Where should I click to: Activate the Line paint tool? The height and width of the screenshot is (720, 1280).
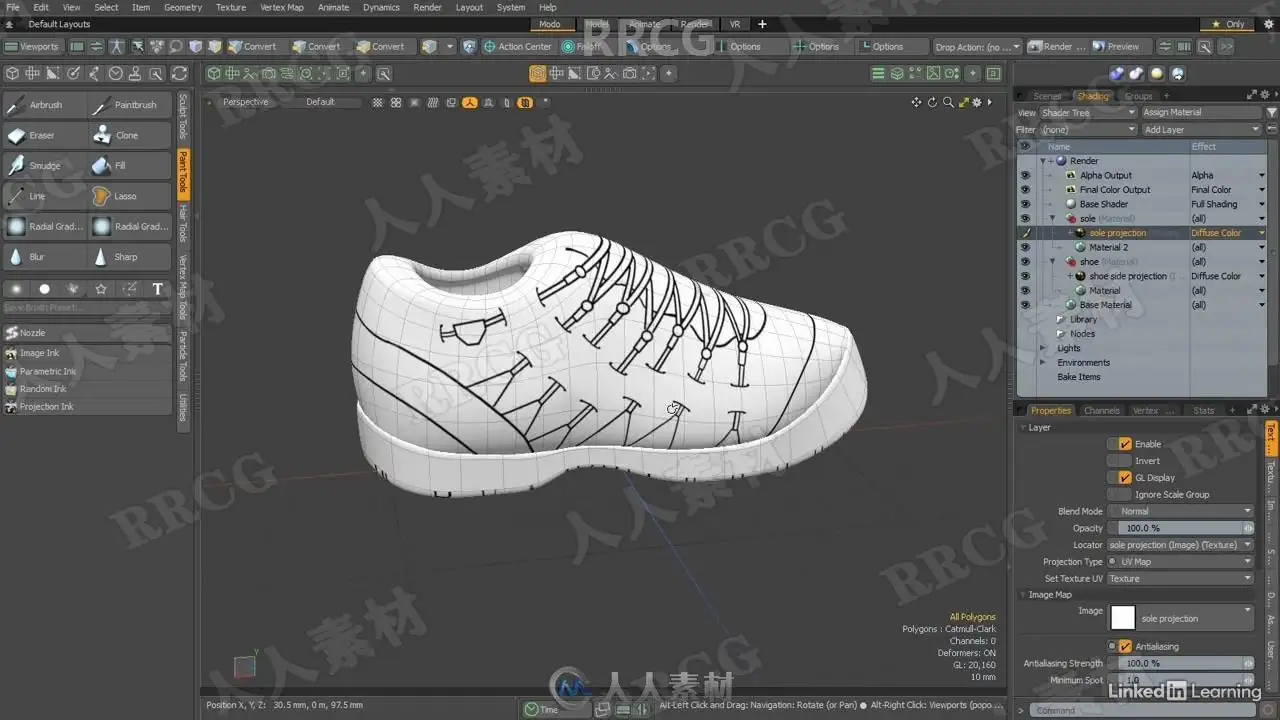[44, 196]
